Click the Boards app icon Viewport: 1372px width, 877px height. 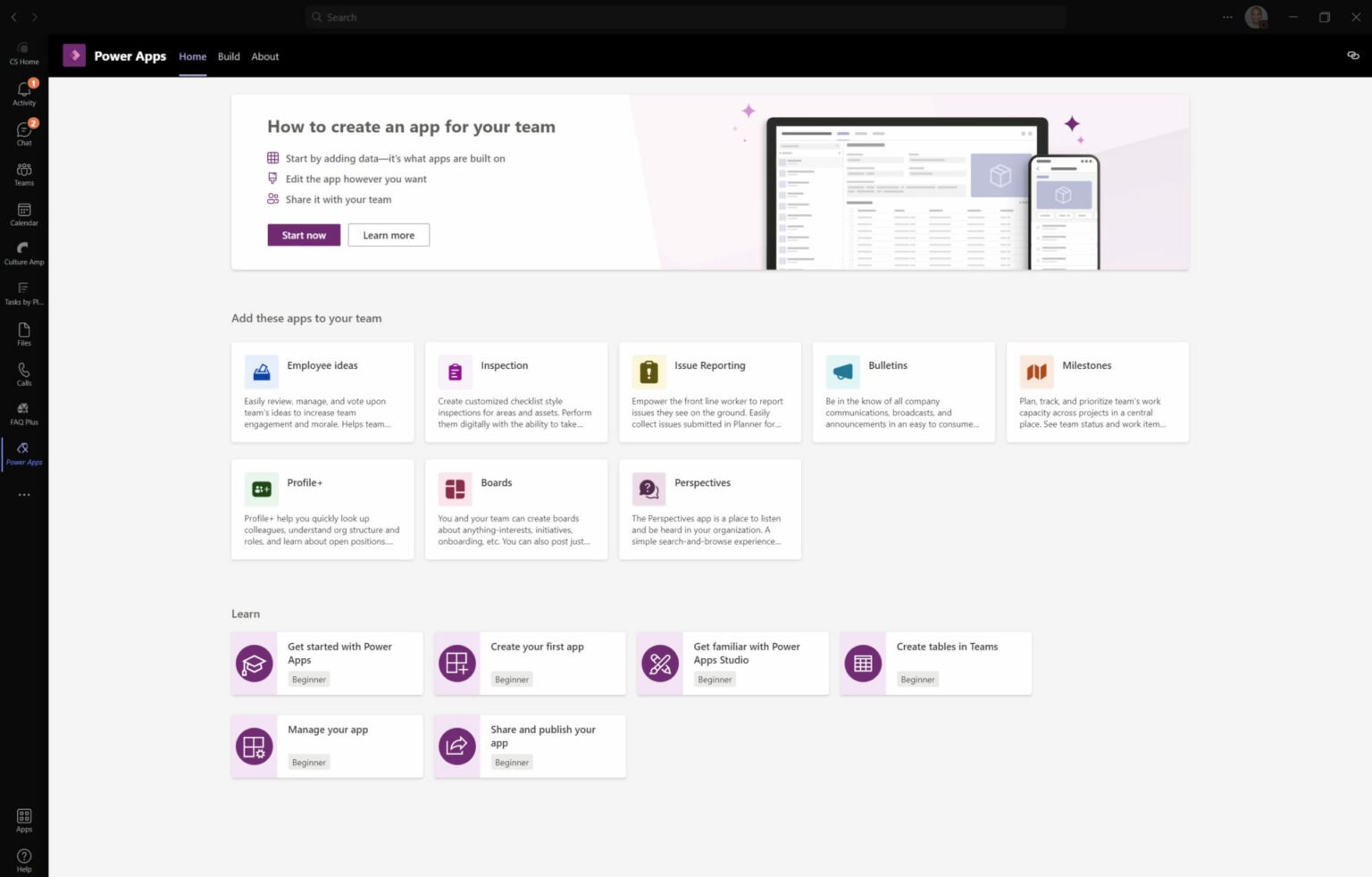point(456,489)
